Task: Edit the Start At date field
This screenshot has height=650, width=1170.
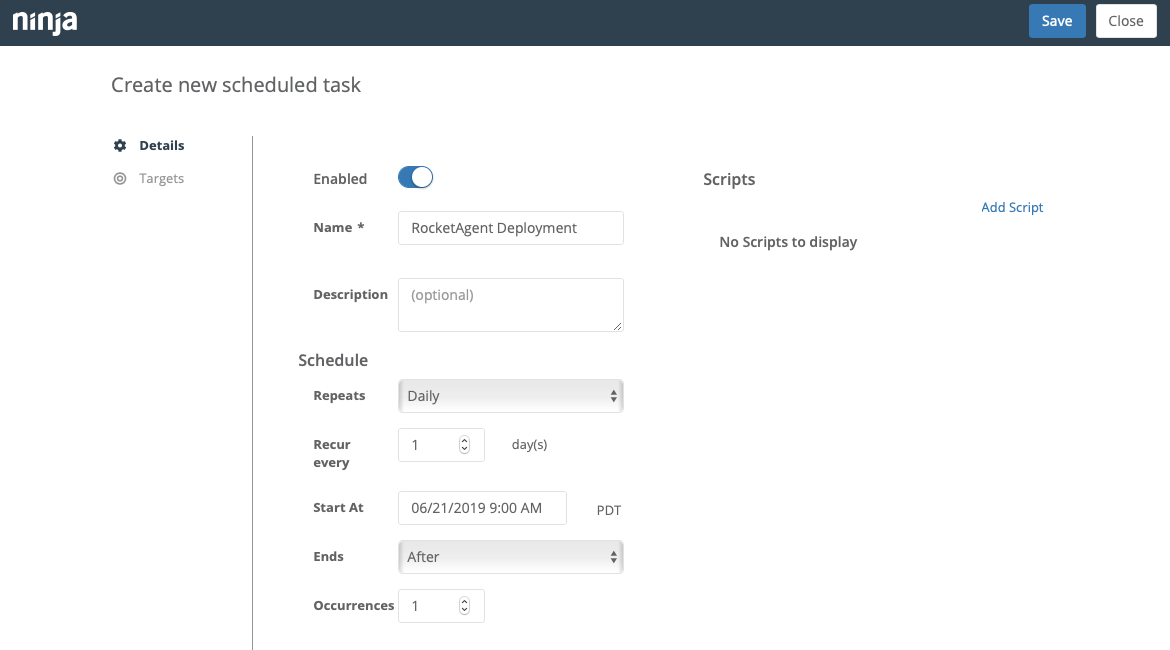Action: pos(482,508)
